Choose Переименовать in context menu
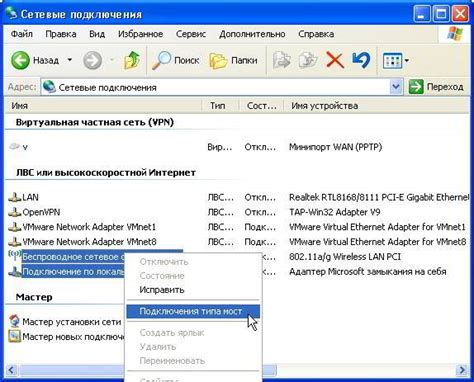474x382 pixels. [193, 361]
